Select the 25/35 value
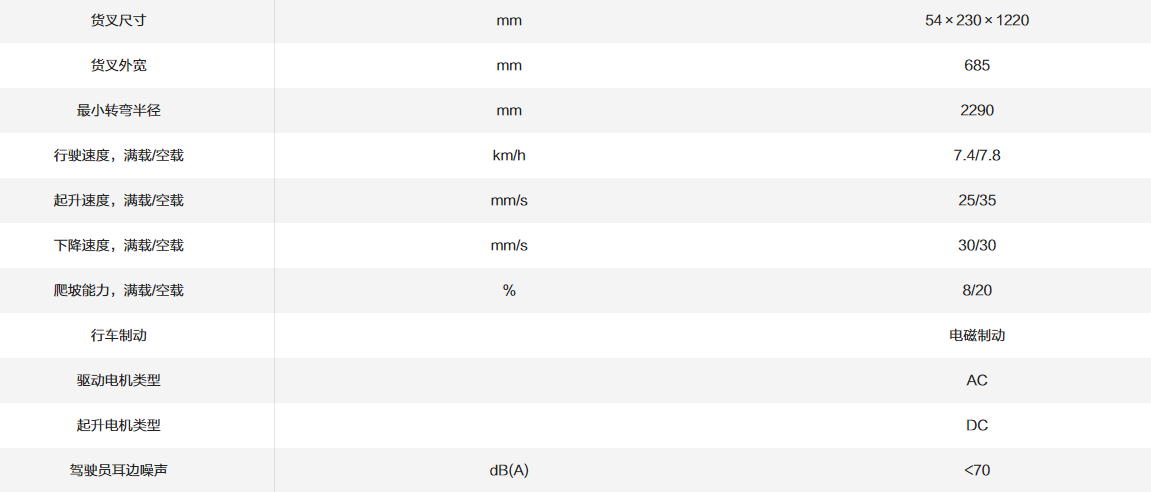 tap(976, 200)
